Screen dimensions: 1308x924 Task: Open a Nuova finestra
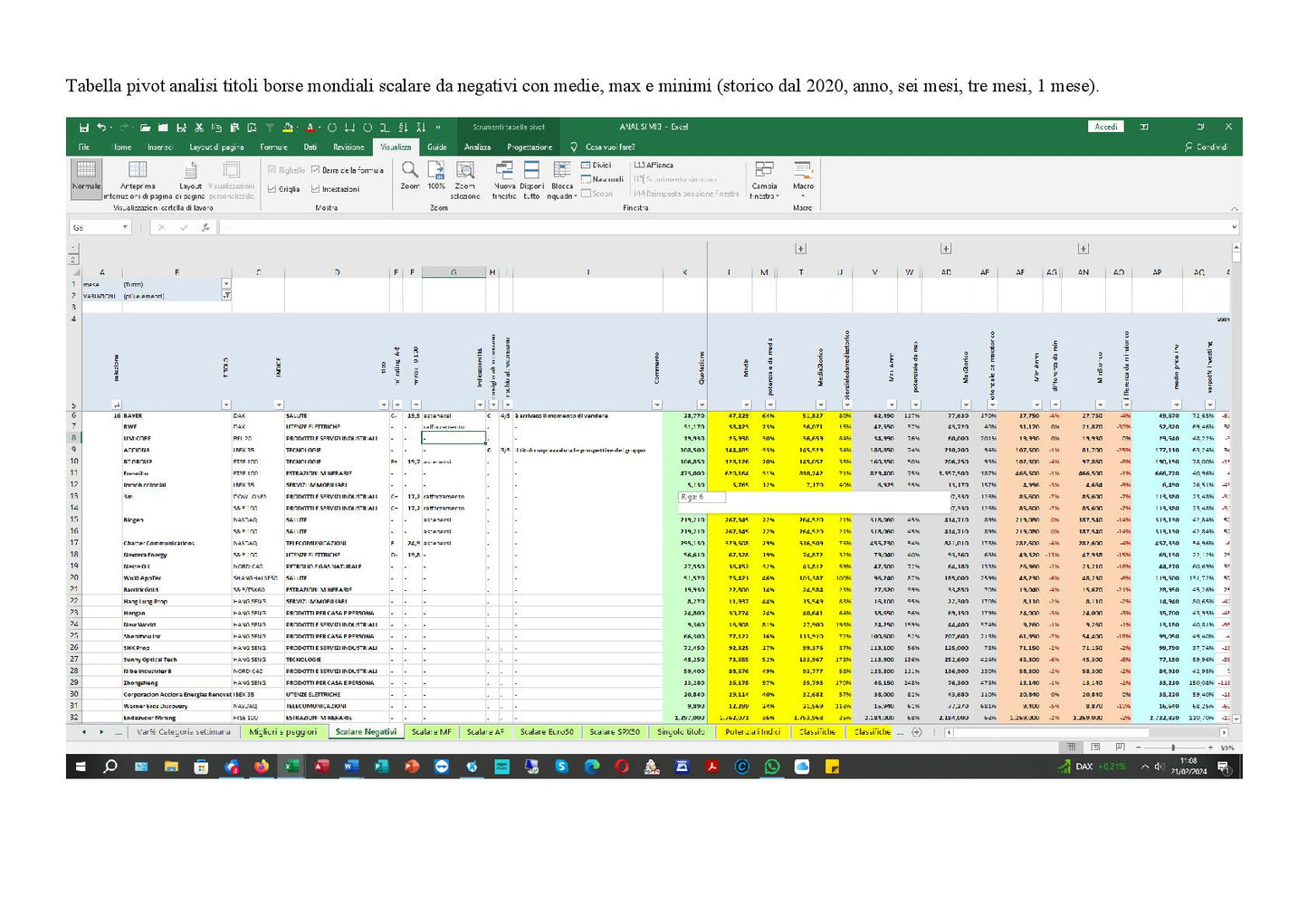[504, 179]
